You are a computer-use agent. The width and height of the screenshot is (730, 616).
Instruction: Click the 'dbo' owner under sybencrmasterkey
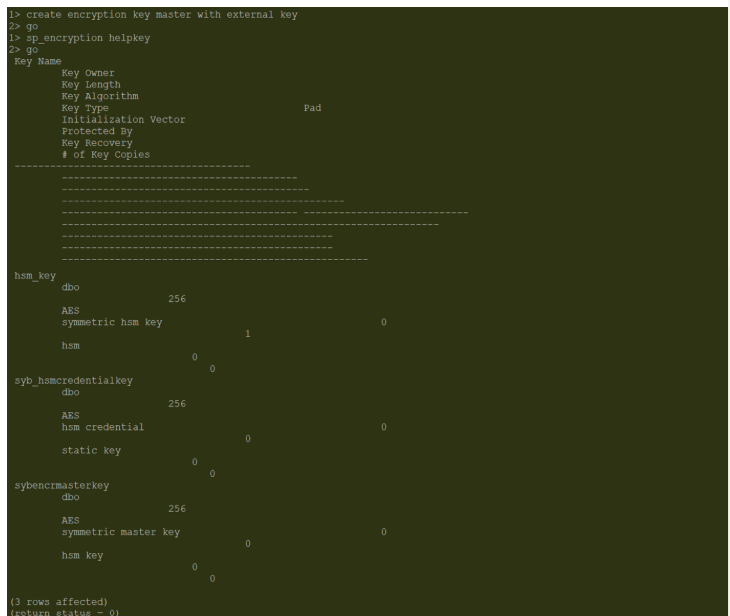coord(71,497)
